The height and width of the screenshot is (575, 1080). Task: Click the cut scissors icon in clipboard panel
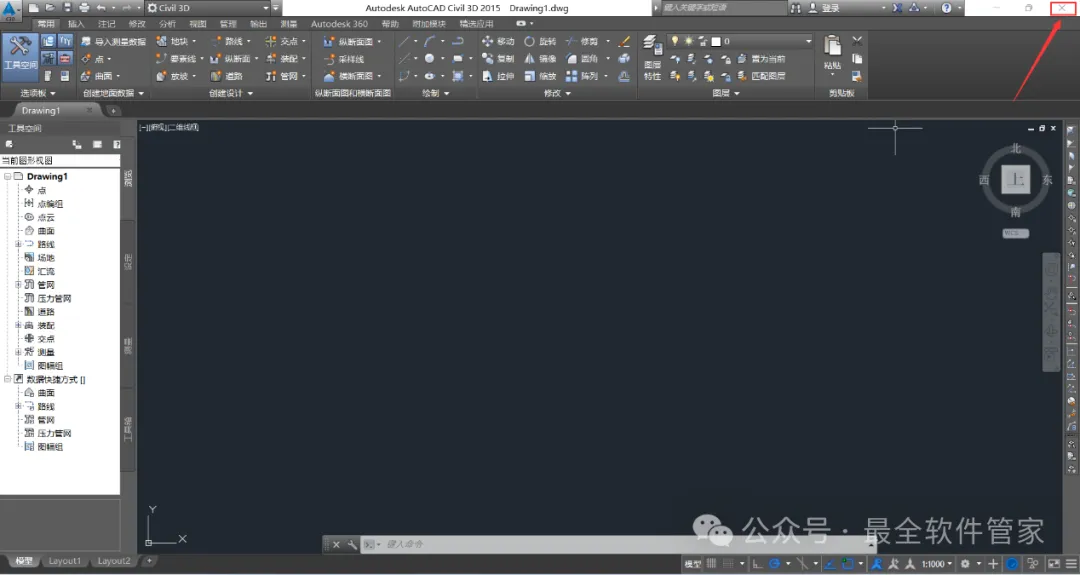[x=857, y=41]
